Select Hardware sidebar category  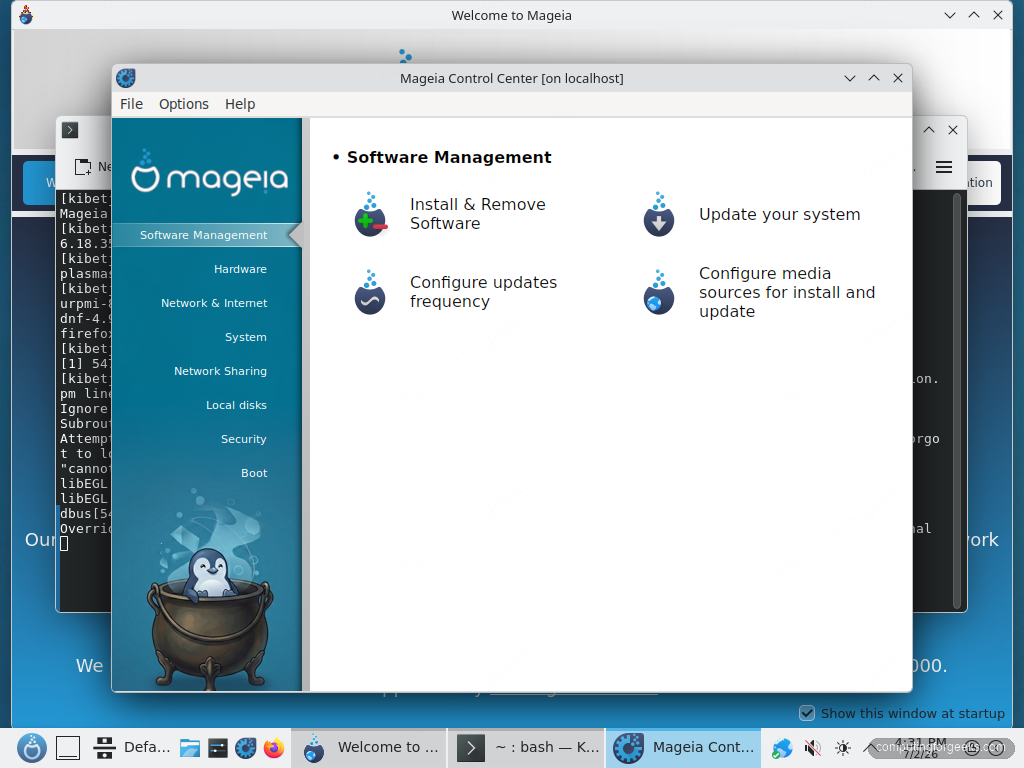tap(240, 269)
